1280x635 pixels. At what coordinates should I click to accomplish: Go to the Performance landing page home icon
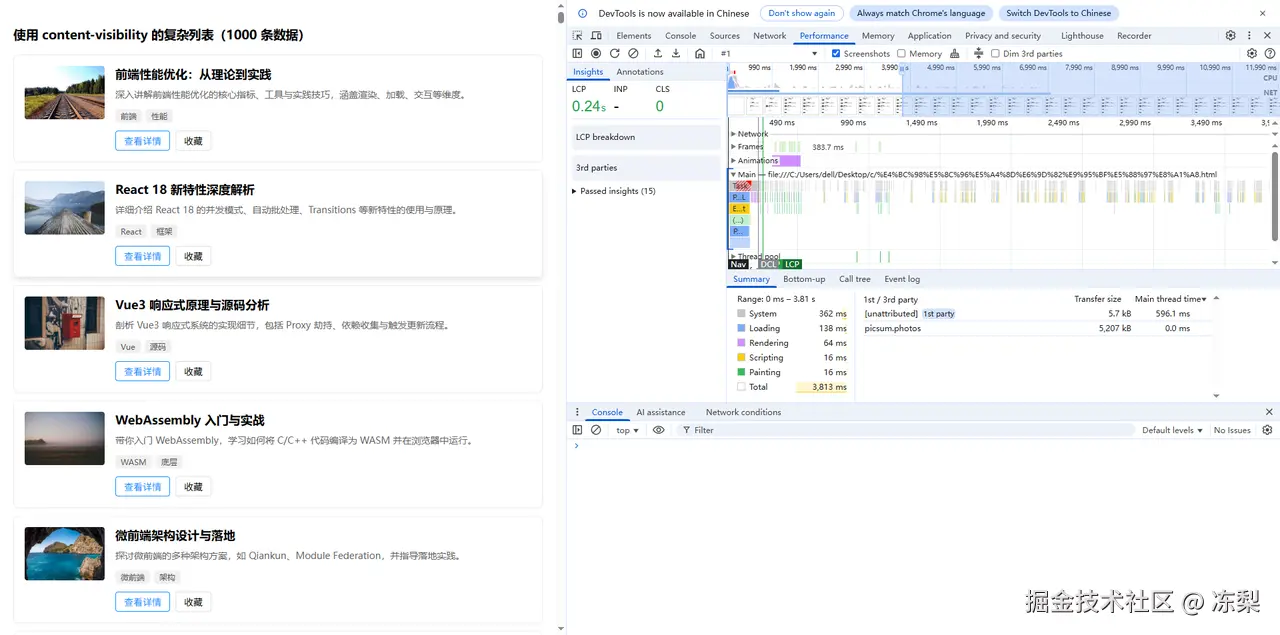[700, 53]
